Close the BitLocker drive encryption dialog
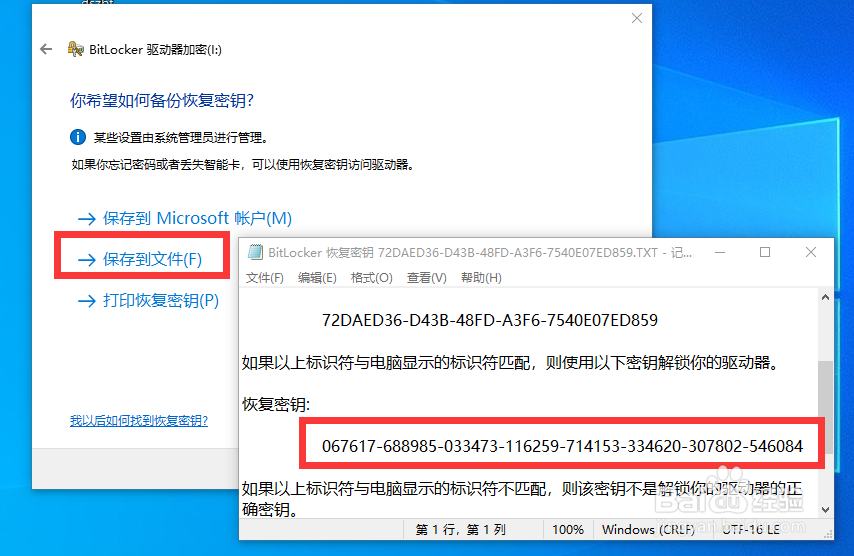This screenshot has height=556, width=854. pos(637,18)
